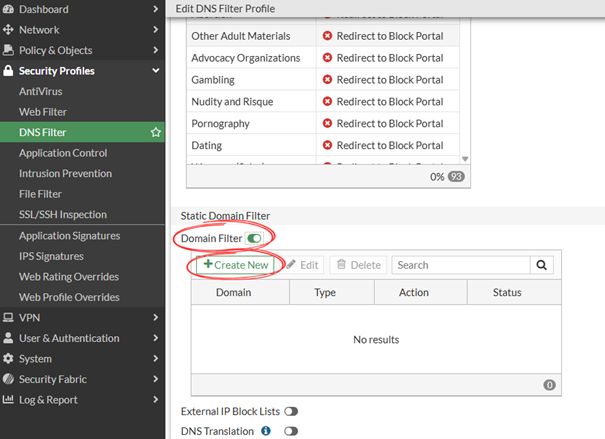Viewport: 605px width, 439px height.
Task: Expand the VPN menu section
Action: pos(155,317)
